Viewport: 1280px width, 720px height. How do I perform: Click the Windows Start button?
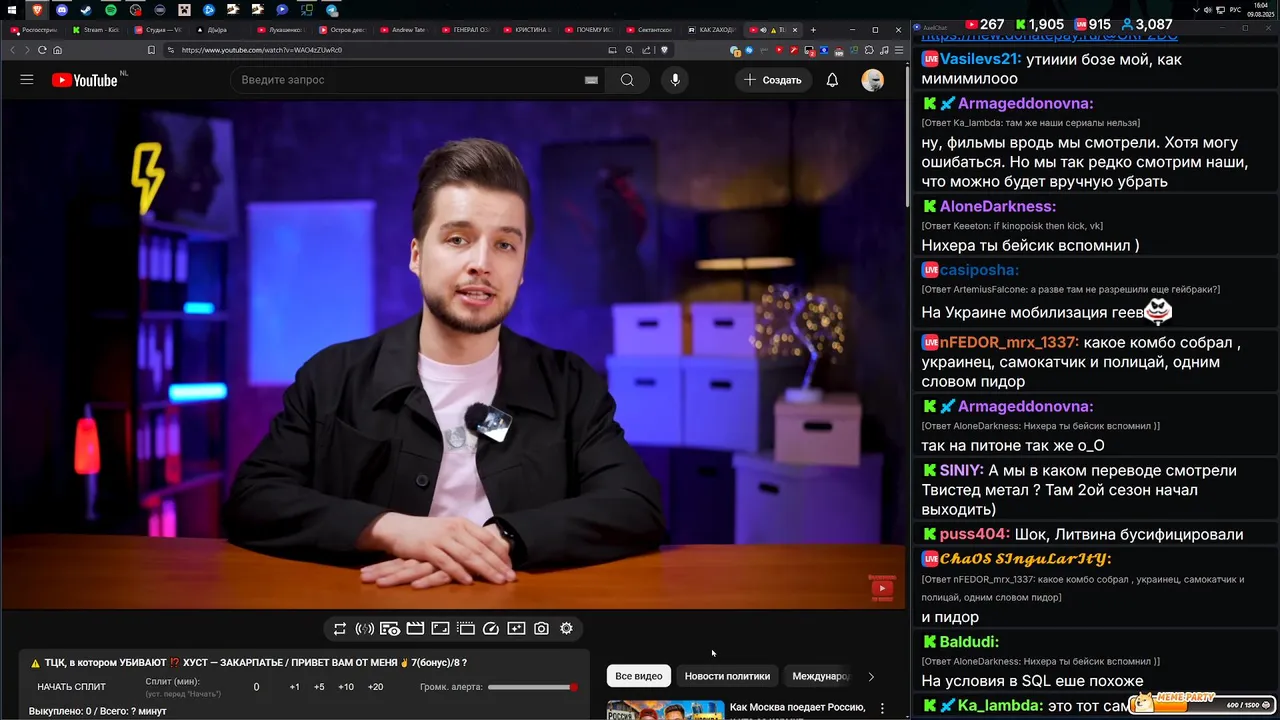11,10
